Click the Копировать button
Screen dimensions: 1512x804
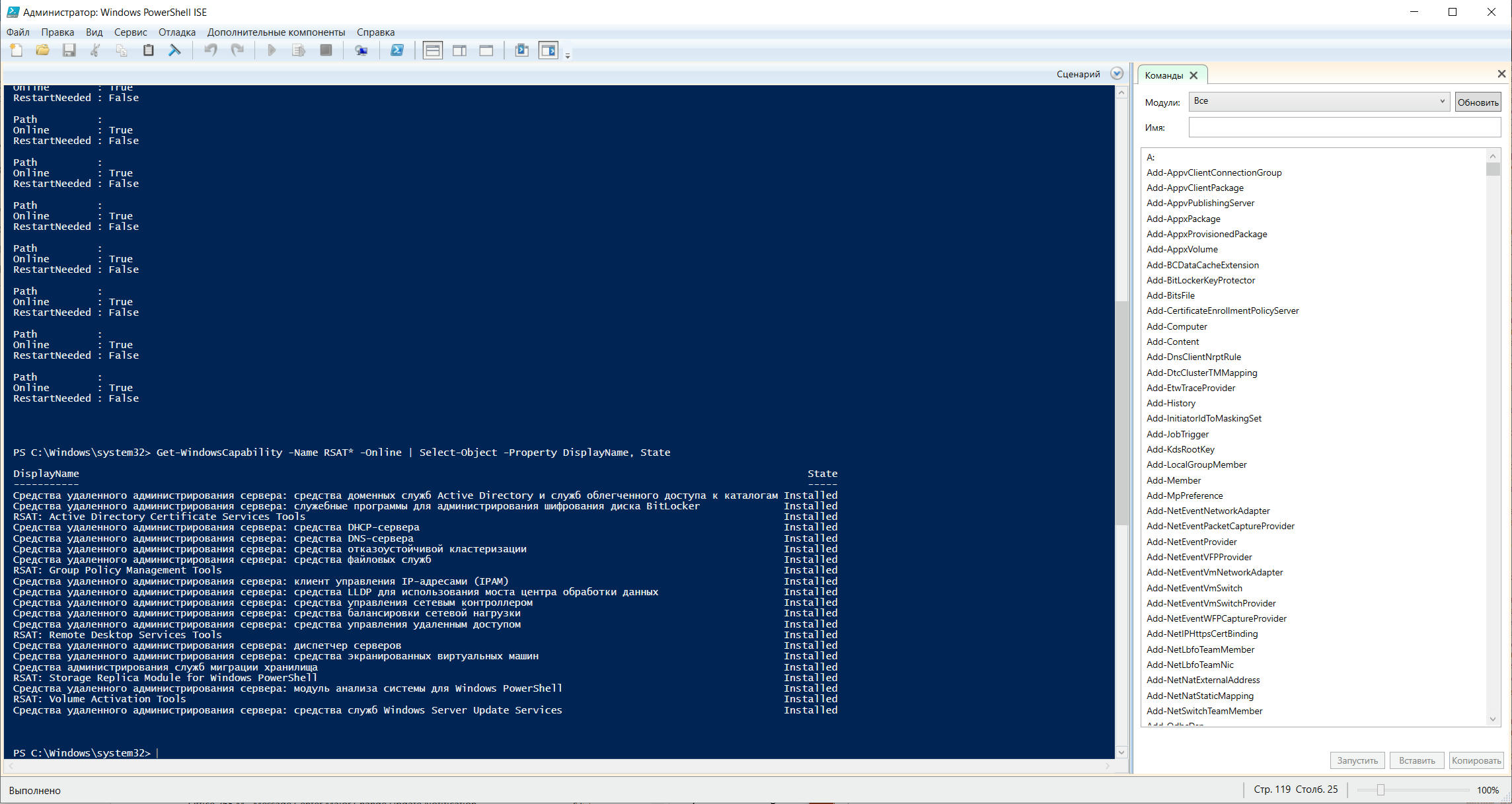(x=1476, y=760)
